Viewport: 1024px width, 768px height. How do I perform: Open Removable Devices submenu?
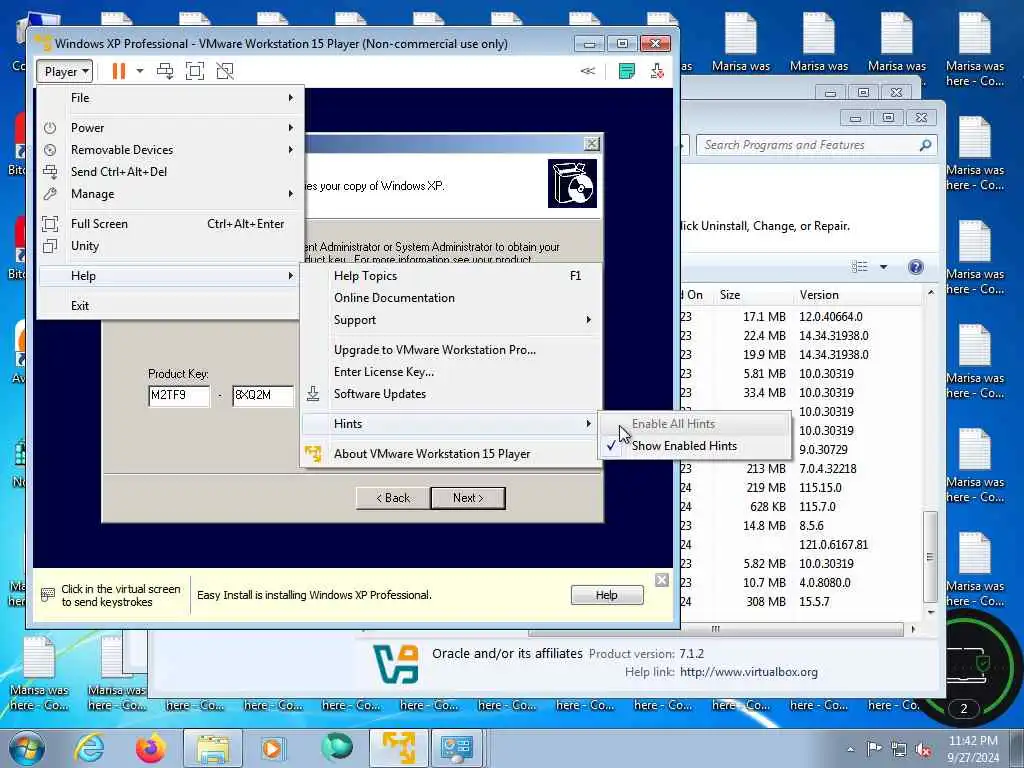(171, 150)
